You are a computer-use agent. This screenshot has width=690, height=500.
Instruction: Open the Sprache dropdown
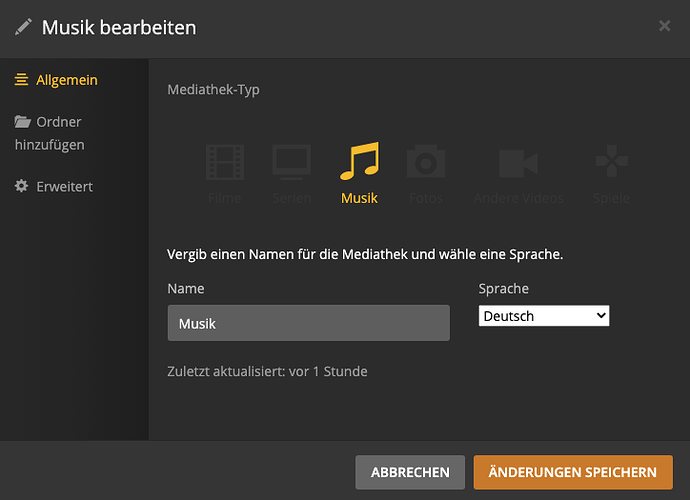click(x=543, y=316)
